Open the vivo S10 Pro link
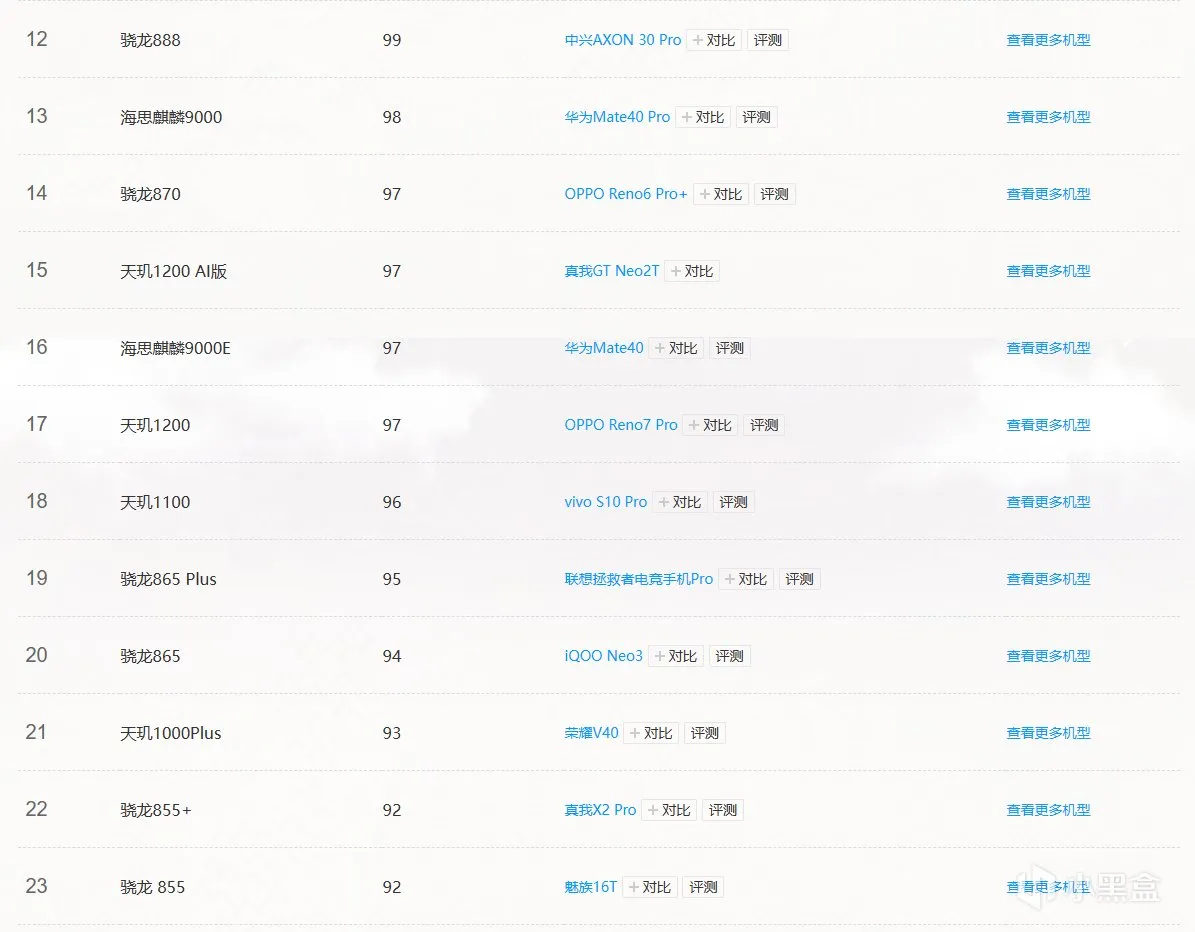Screen dimensions: 1195x932 pos(606,502)
